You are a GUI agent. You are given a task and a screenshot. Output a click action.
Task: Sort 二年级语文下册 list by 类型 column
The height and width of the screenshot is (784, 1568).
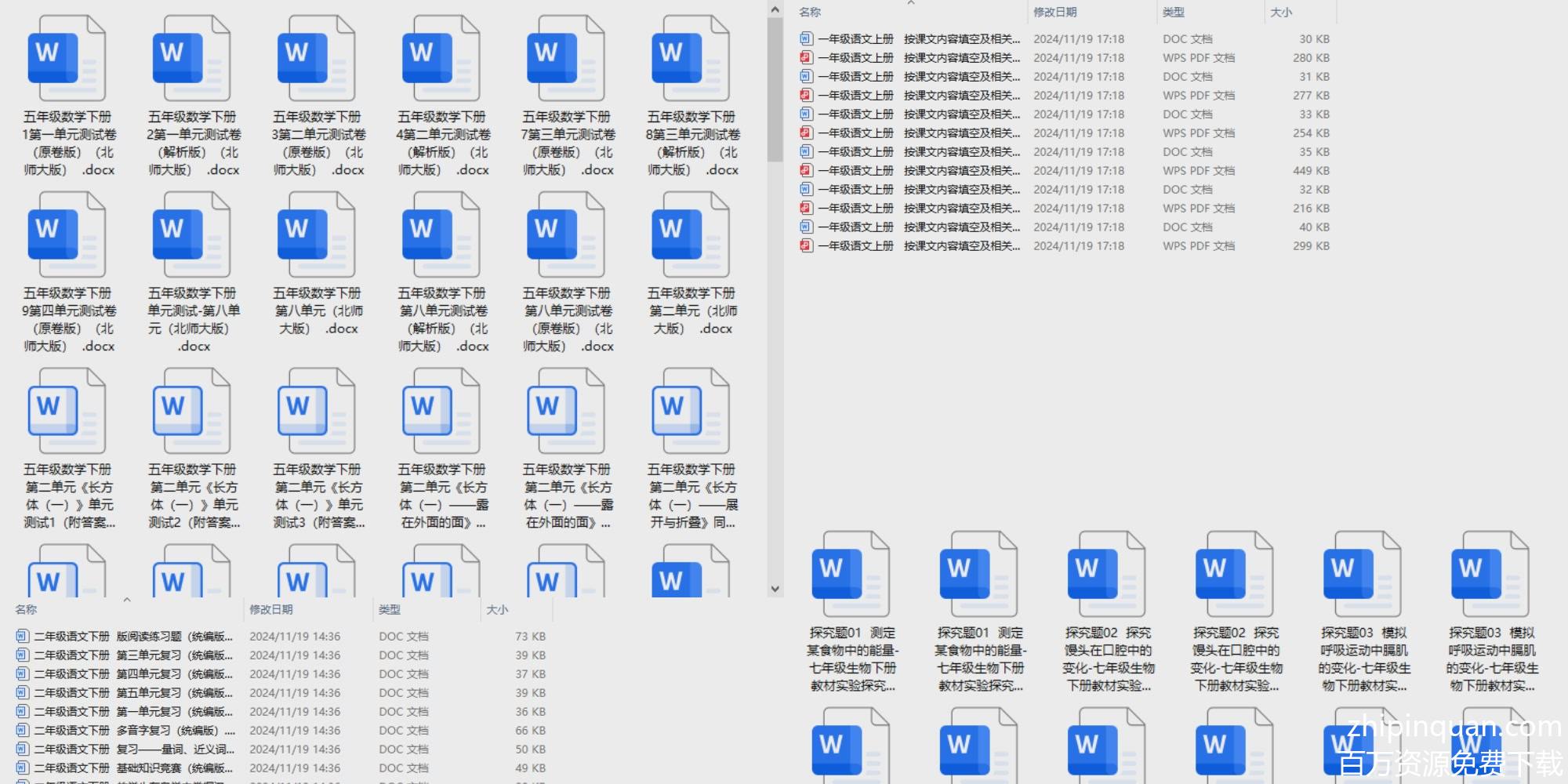point(390,610)
